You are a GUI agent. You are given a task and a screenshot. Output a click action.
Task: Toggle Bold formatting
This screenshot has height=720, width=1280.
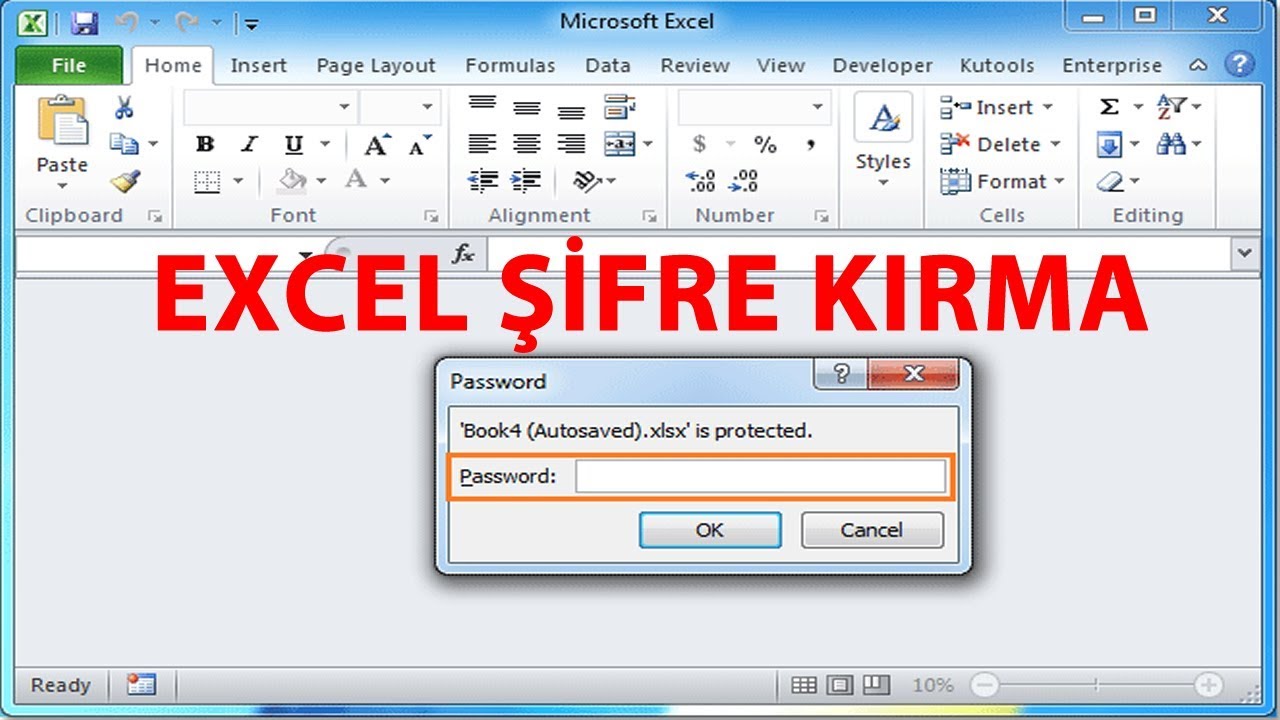pyautogui.click(x=205, y=144)
